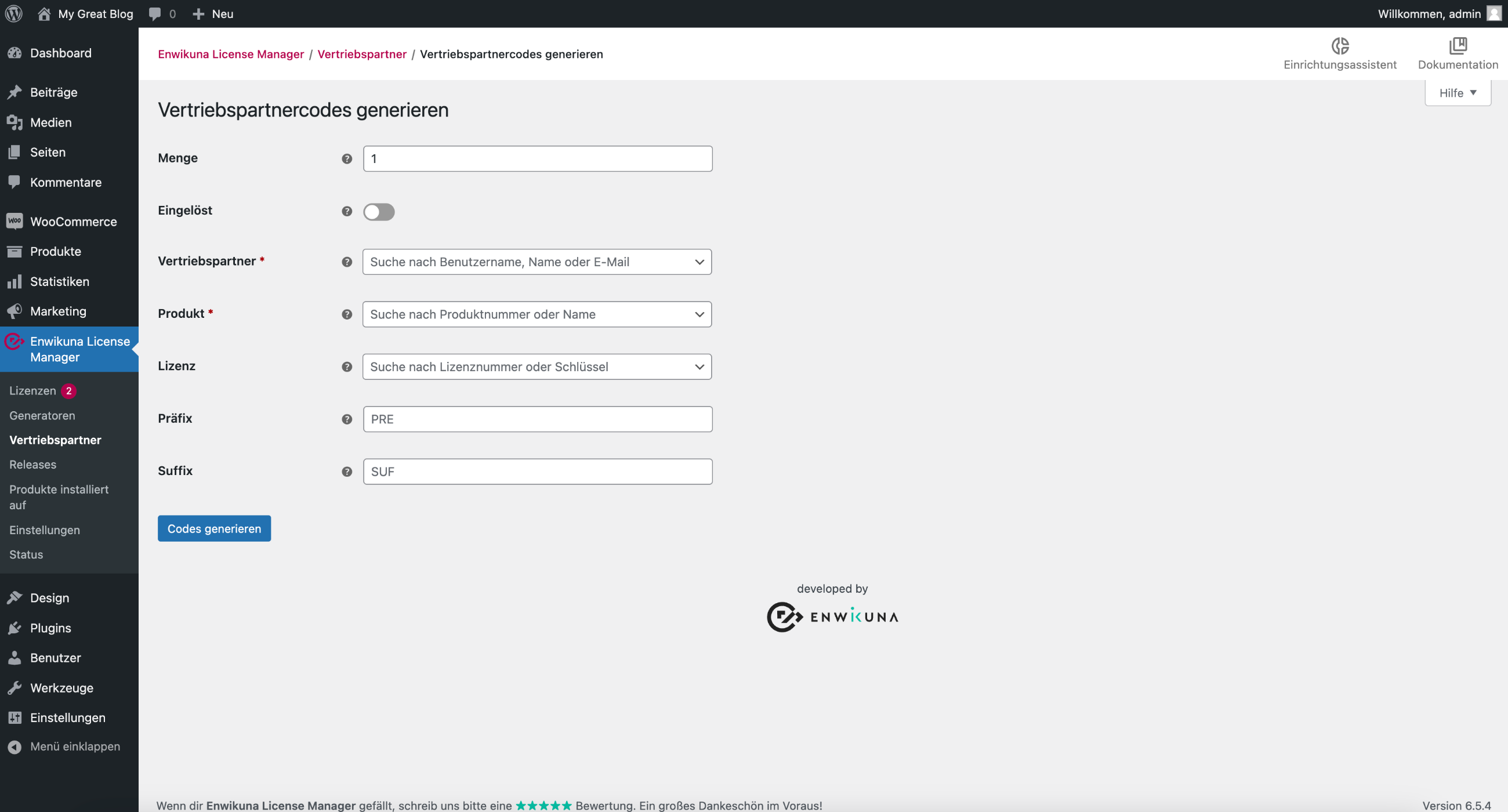The width and height of the screenshot is (1508, 812).
Task: Click the Enwikuna developer logo
Action: tap(832, 617)
